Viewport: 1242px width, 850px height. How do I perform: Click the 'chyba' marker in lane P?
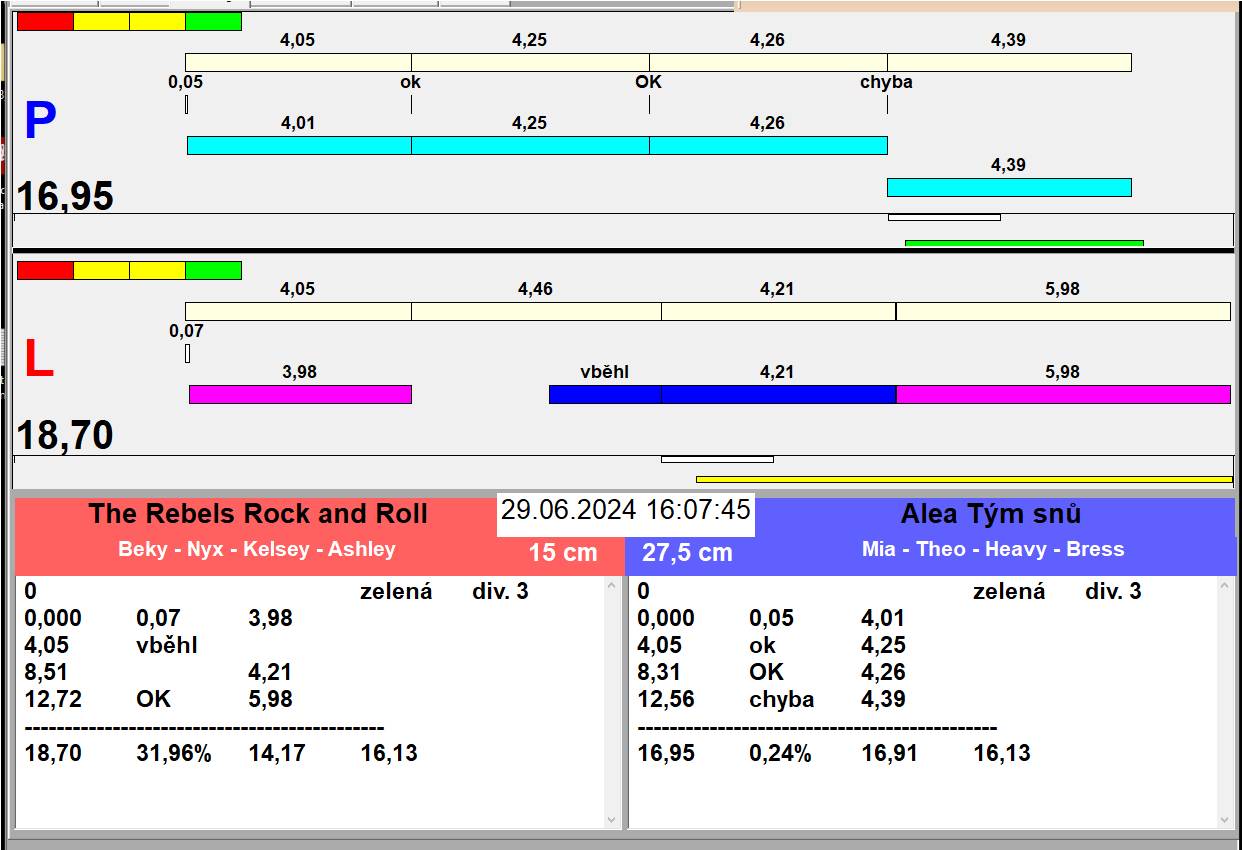click(x=886, y=82)
